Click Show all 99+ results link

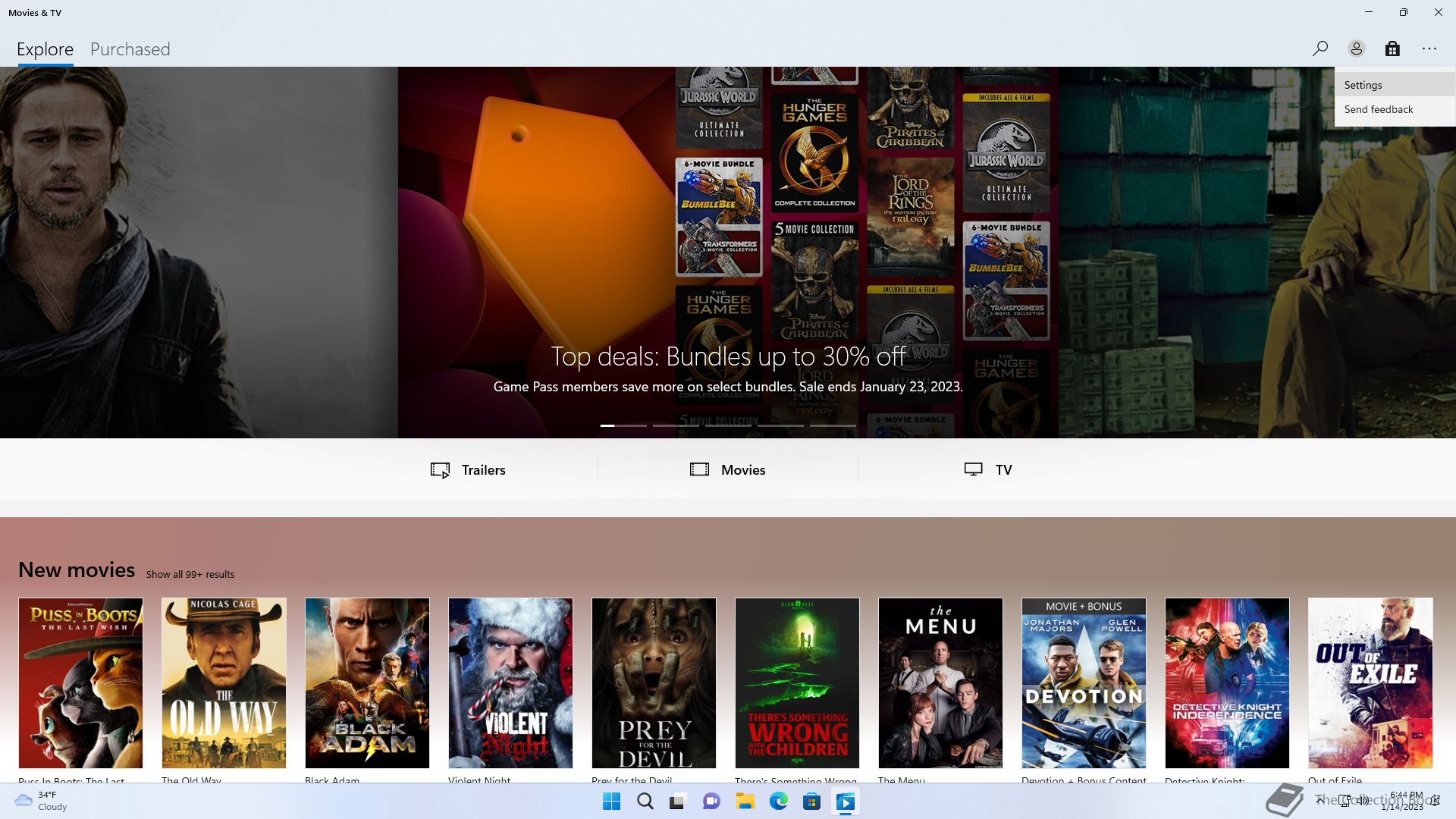click(190, 574)
